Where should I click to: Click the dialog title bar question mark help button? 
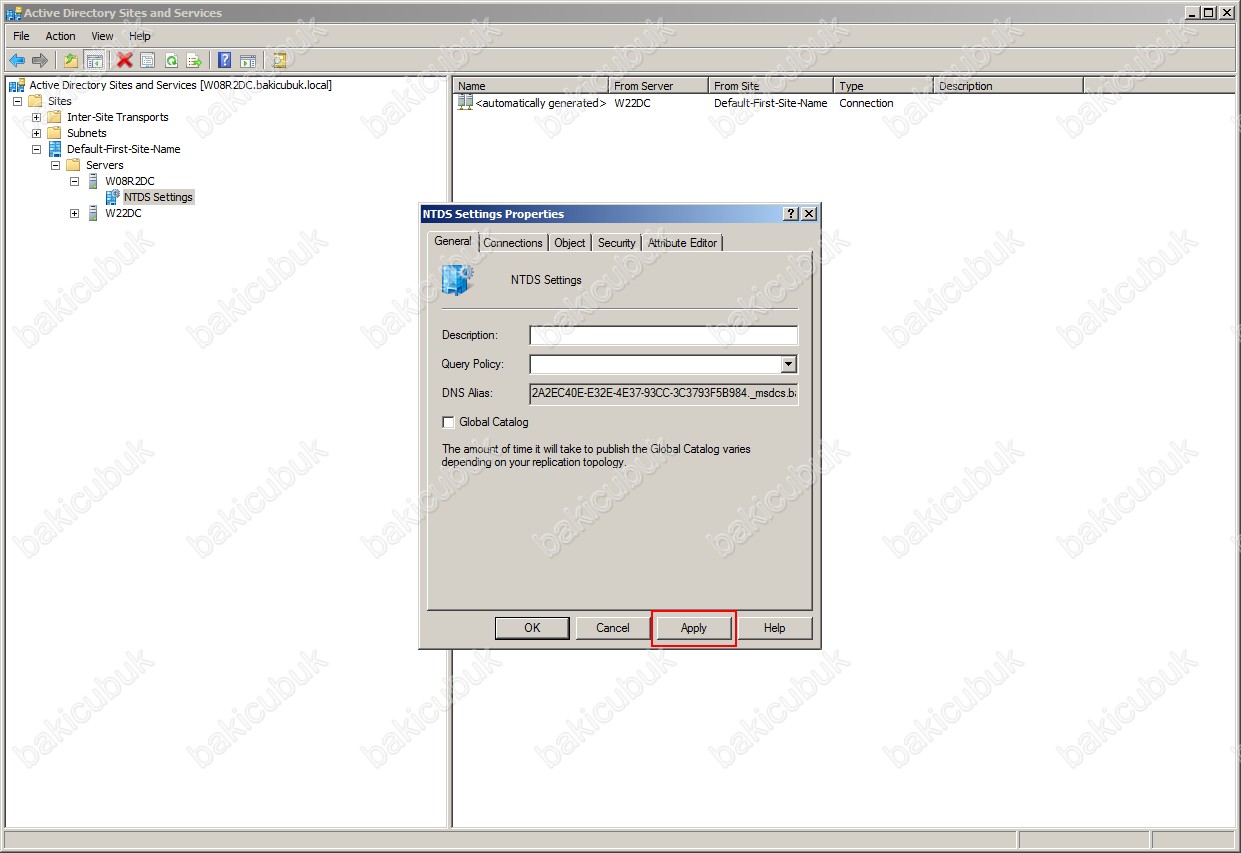791,214
